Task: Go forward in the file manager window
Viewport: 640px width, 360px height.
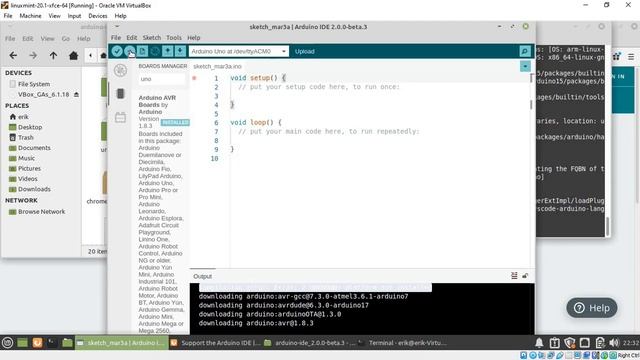Action: [33, 55]
